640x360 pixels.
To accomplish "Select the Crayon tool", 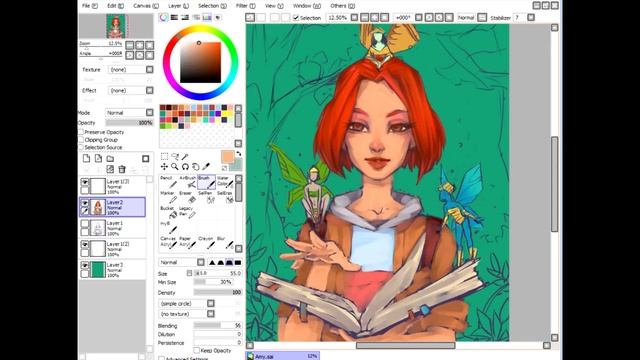I will 206,242.
